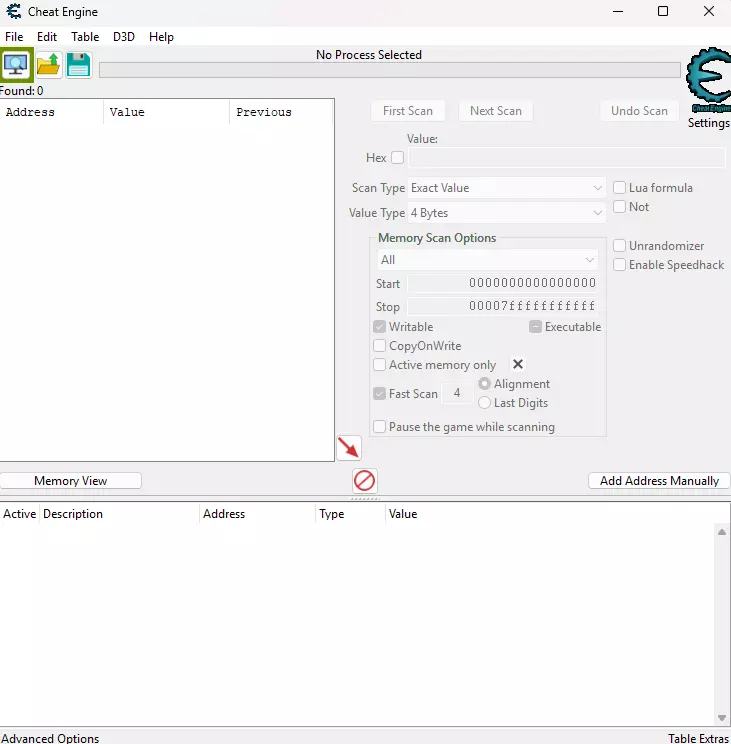Check Enable Speedhack

[x=620, y=265]
